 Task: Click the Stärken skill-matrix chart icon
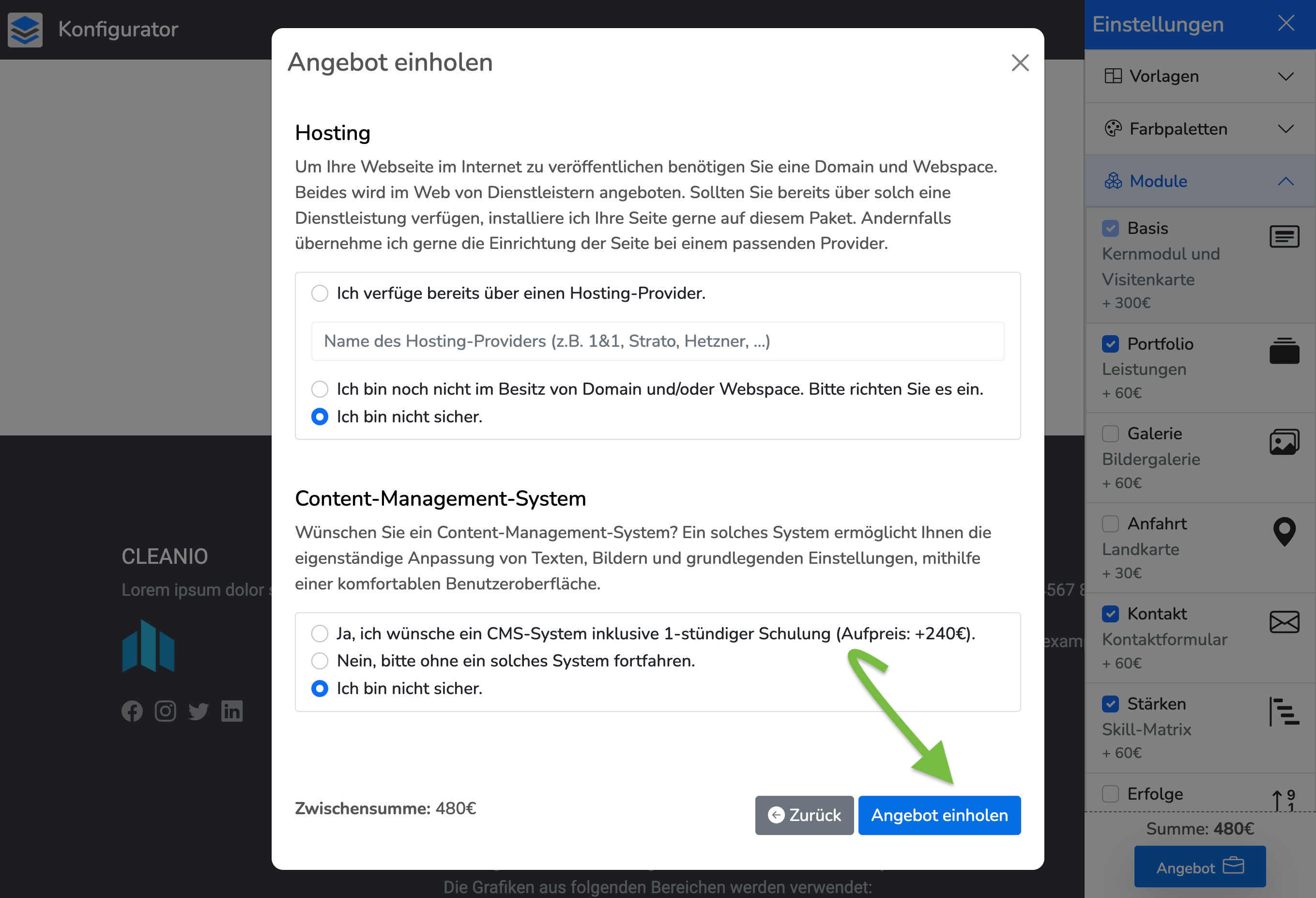(1284, 712)
